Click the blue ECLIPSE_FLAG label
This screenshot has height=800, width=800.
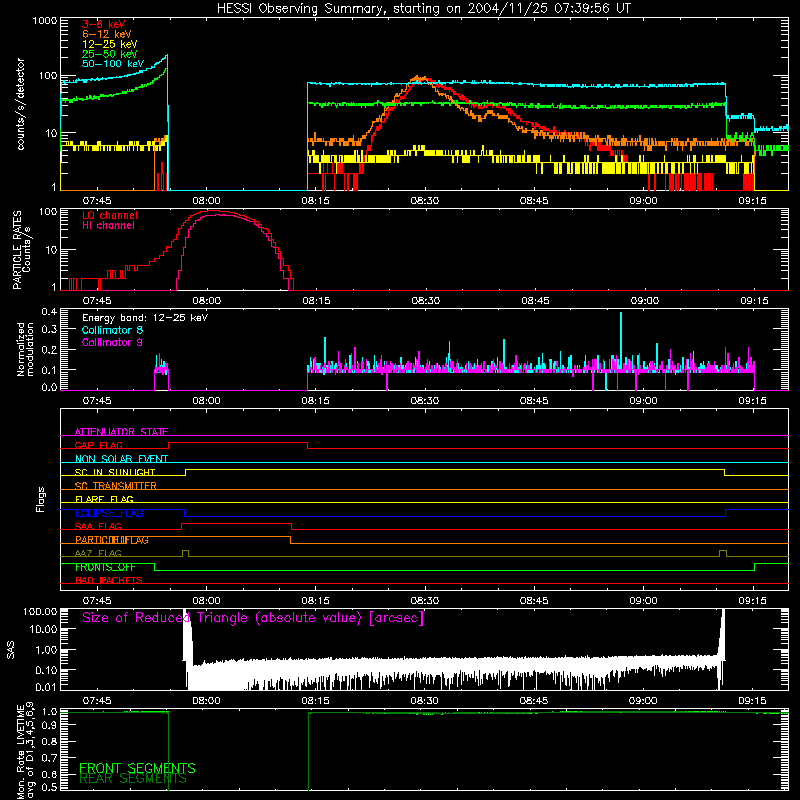(x=109, y=513)
